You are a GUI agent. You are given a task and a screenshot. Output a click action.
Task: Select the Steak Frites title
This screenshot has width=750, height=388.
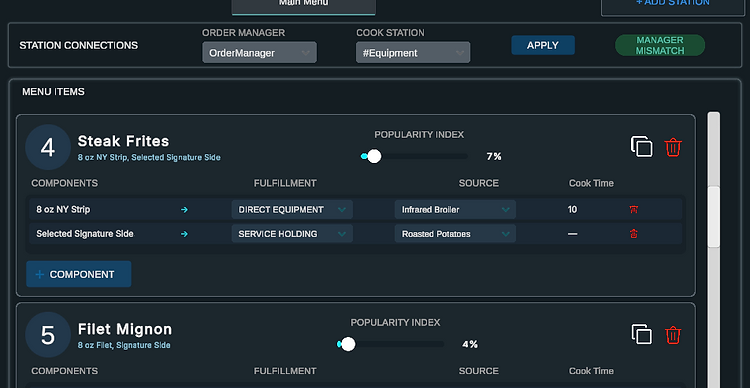(x=123, y=141)
